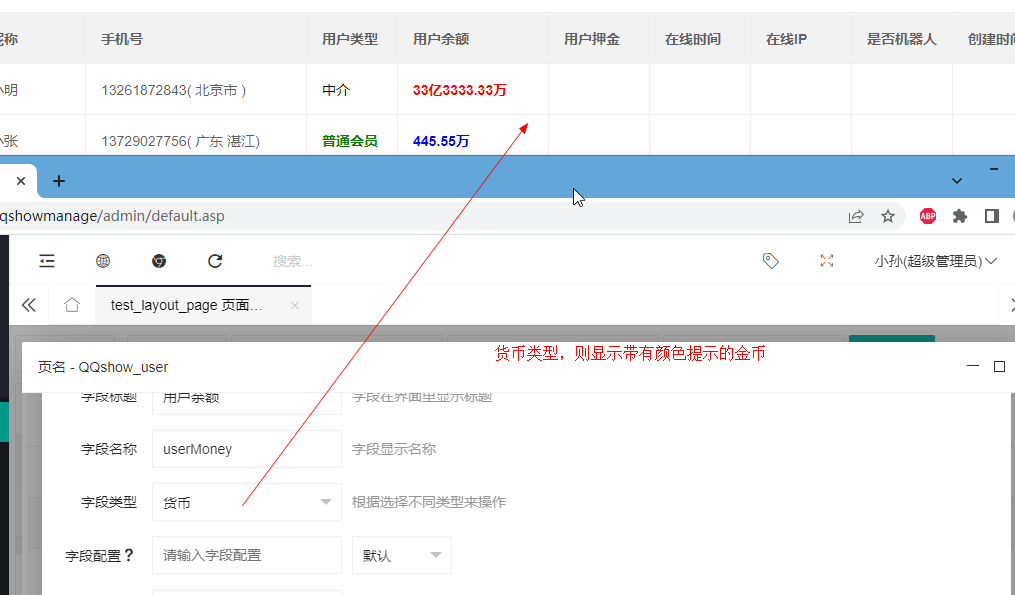This screenshot has width=1015, height=595.
Task: Click the tag note icon
Action: 770,261
